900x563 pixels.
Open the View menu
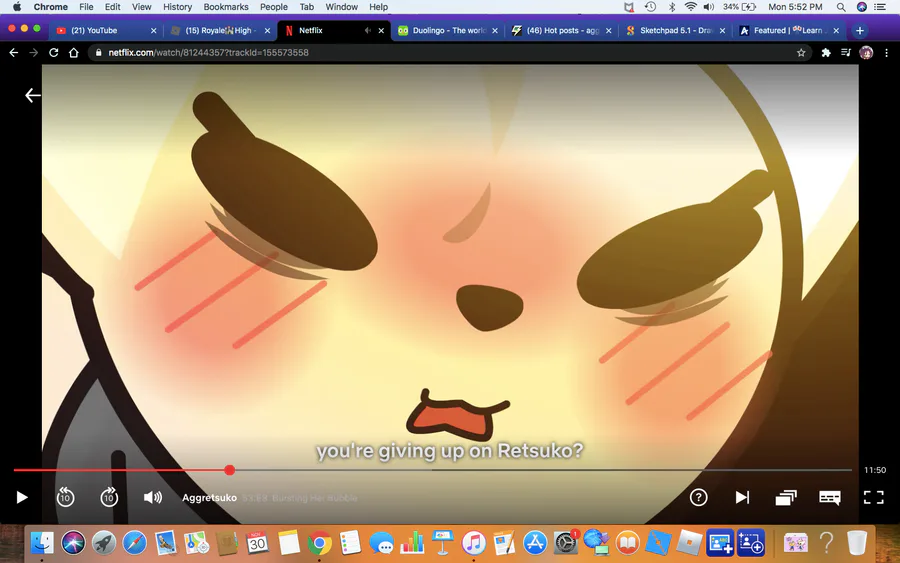(141, 7)
